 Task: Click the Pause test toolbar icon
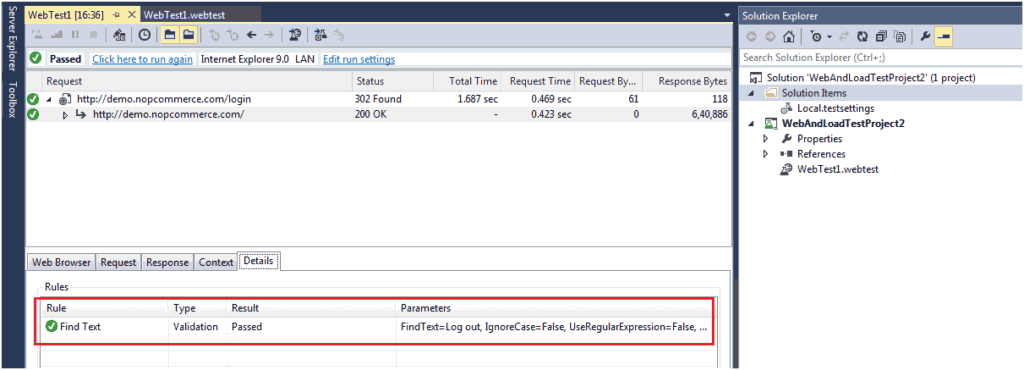76,35
